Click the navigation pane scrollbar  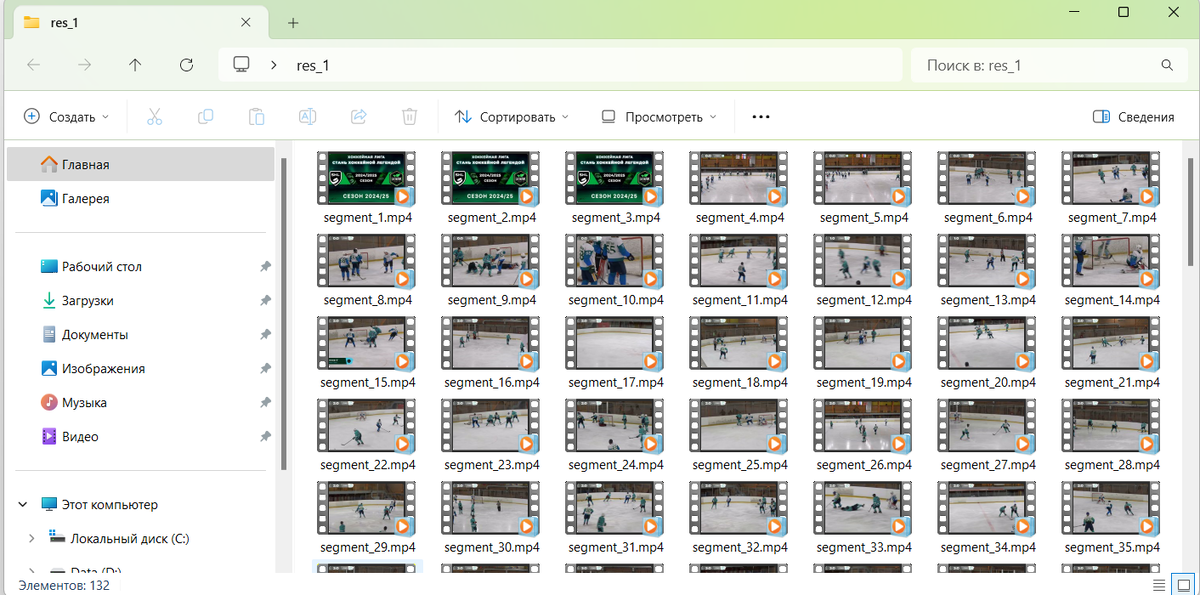284,315
